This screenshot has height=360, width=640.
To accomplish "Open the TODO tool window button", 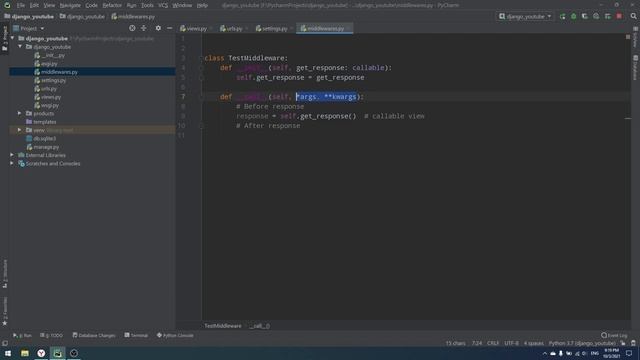I will 51,335.
